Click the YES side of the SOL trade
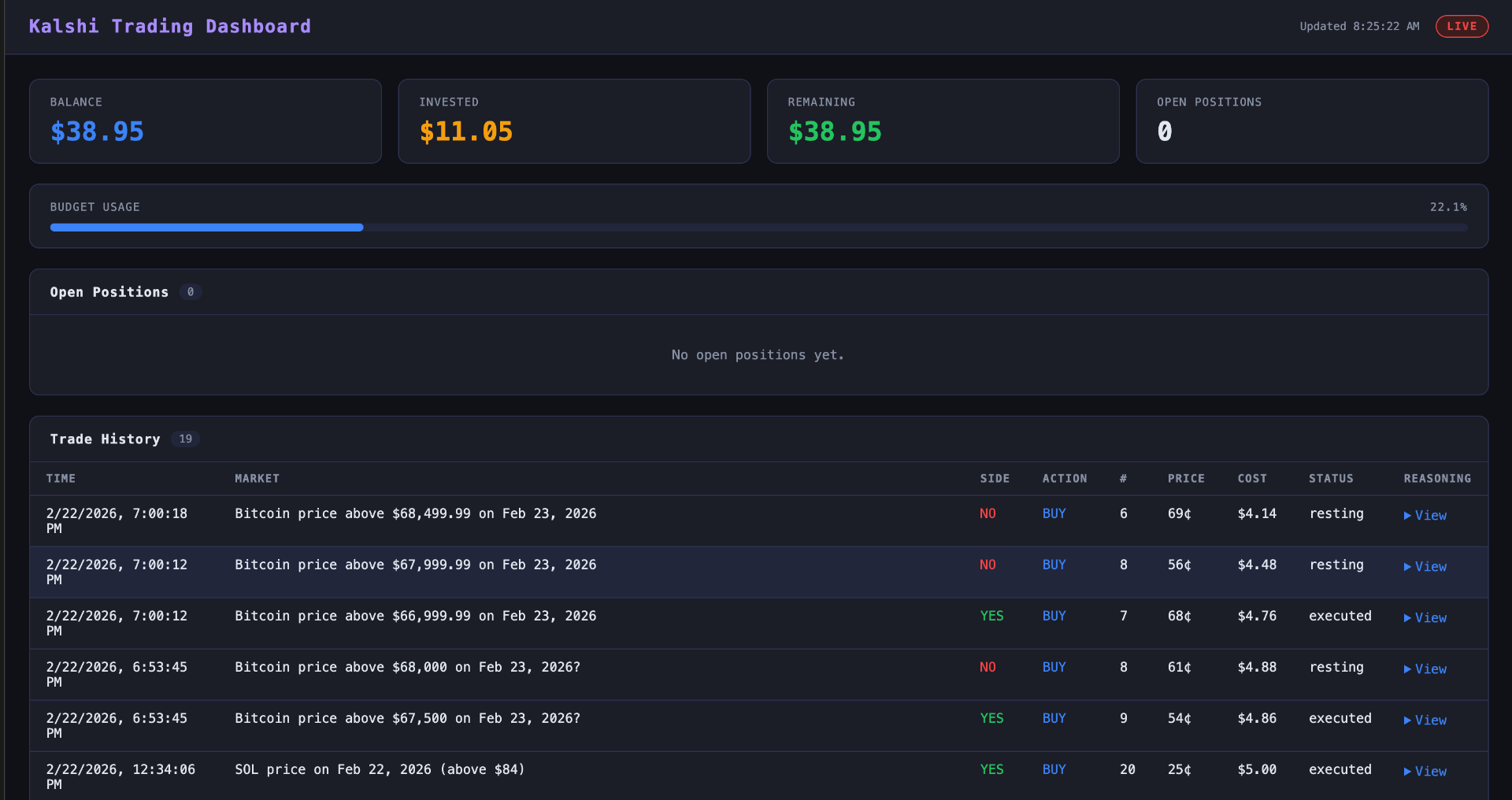This screenshot has width=1512, height=800. click(991, 769)
